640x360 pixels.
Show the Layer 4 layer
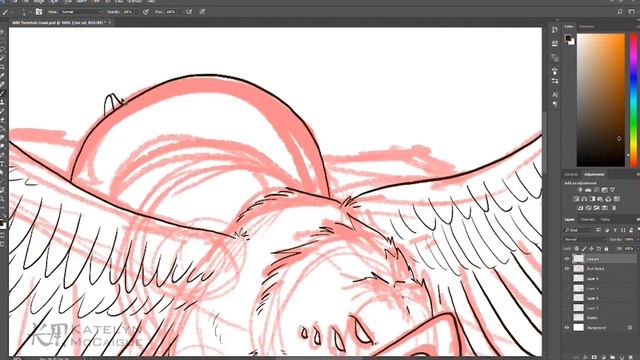coord(567,278)
